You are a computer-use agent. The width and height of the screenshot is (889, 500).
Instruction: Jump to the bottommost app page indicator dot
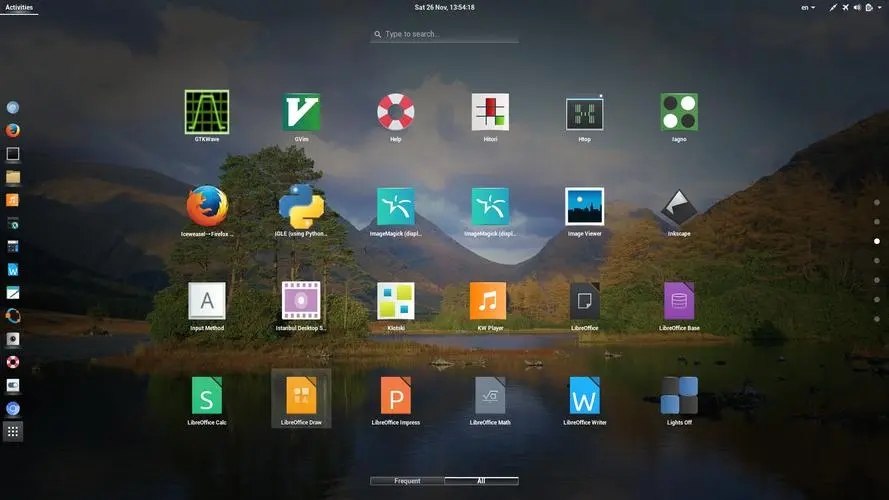(x=877, y=319)
